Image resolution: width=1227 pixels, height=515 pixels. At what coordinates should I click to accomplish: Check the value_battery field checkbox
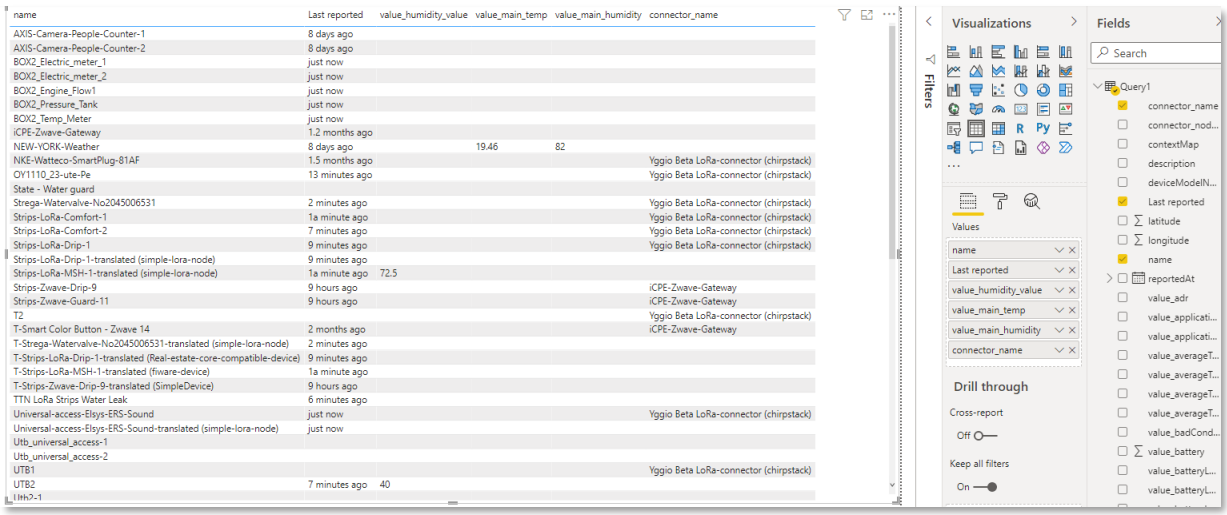[1122, 451]
